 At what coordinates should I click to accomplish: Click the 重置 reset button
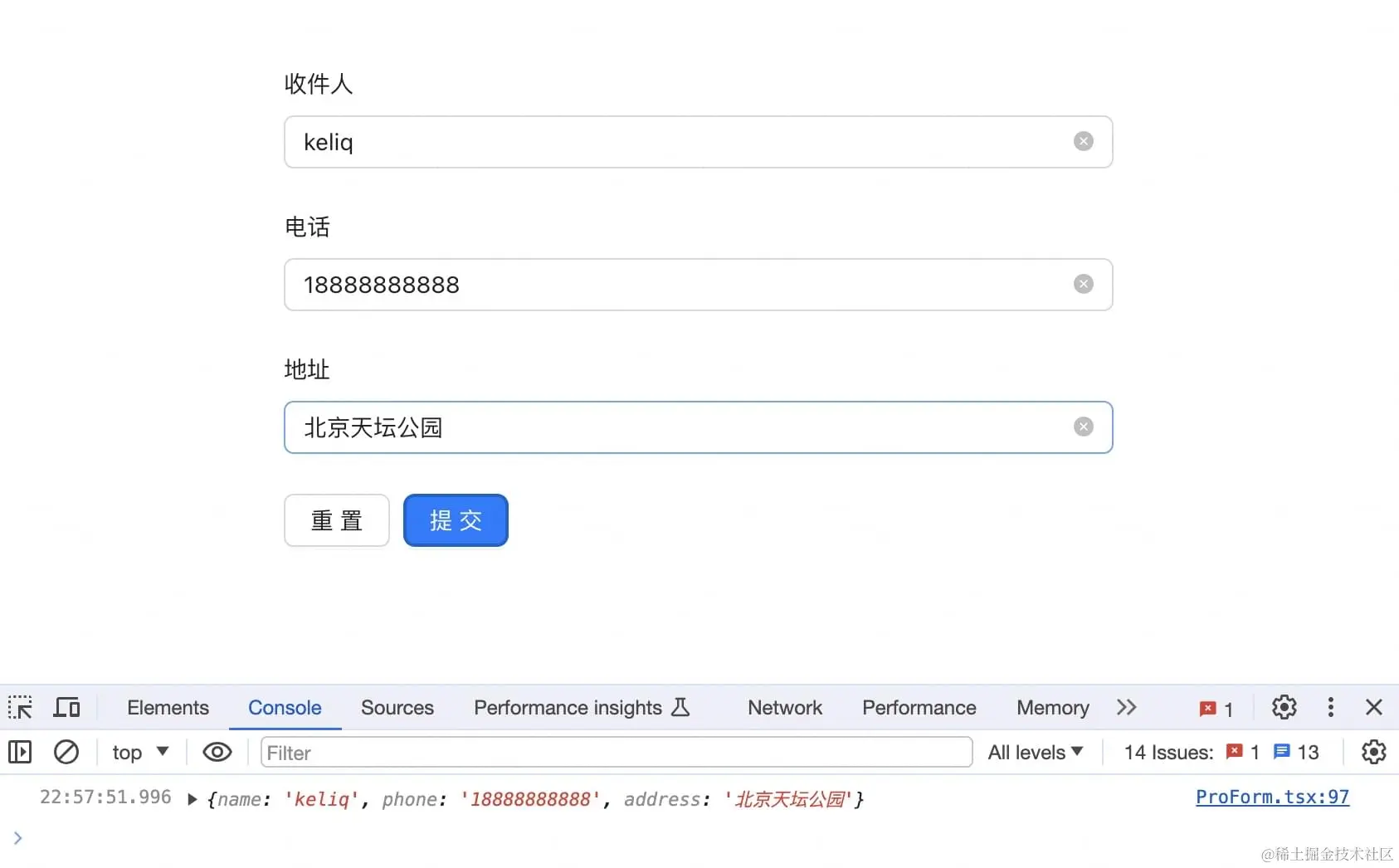coord(337,520)
